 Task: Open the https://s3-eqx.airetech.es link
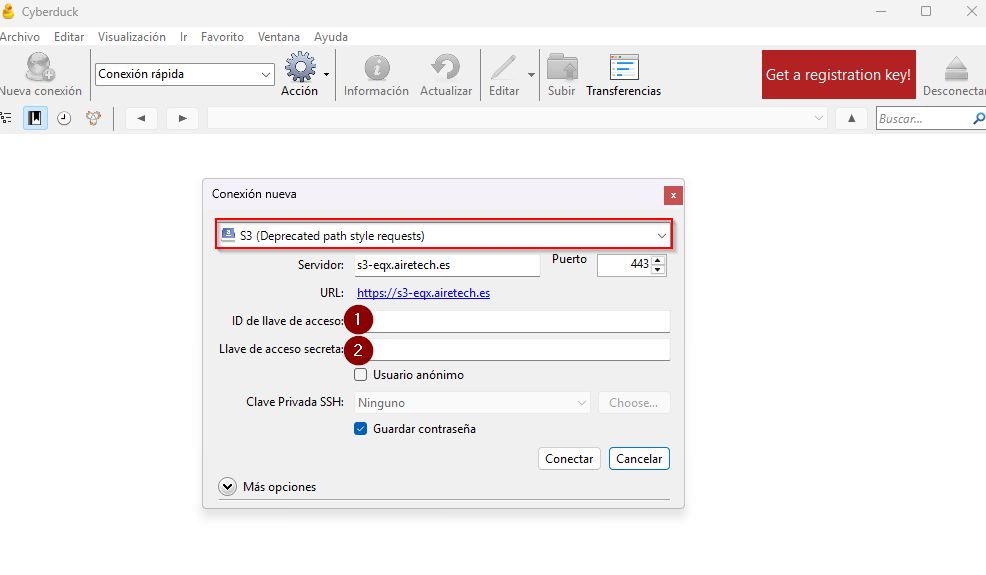[x=423, y=293]
